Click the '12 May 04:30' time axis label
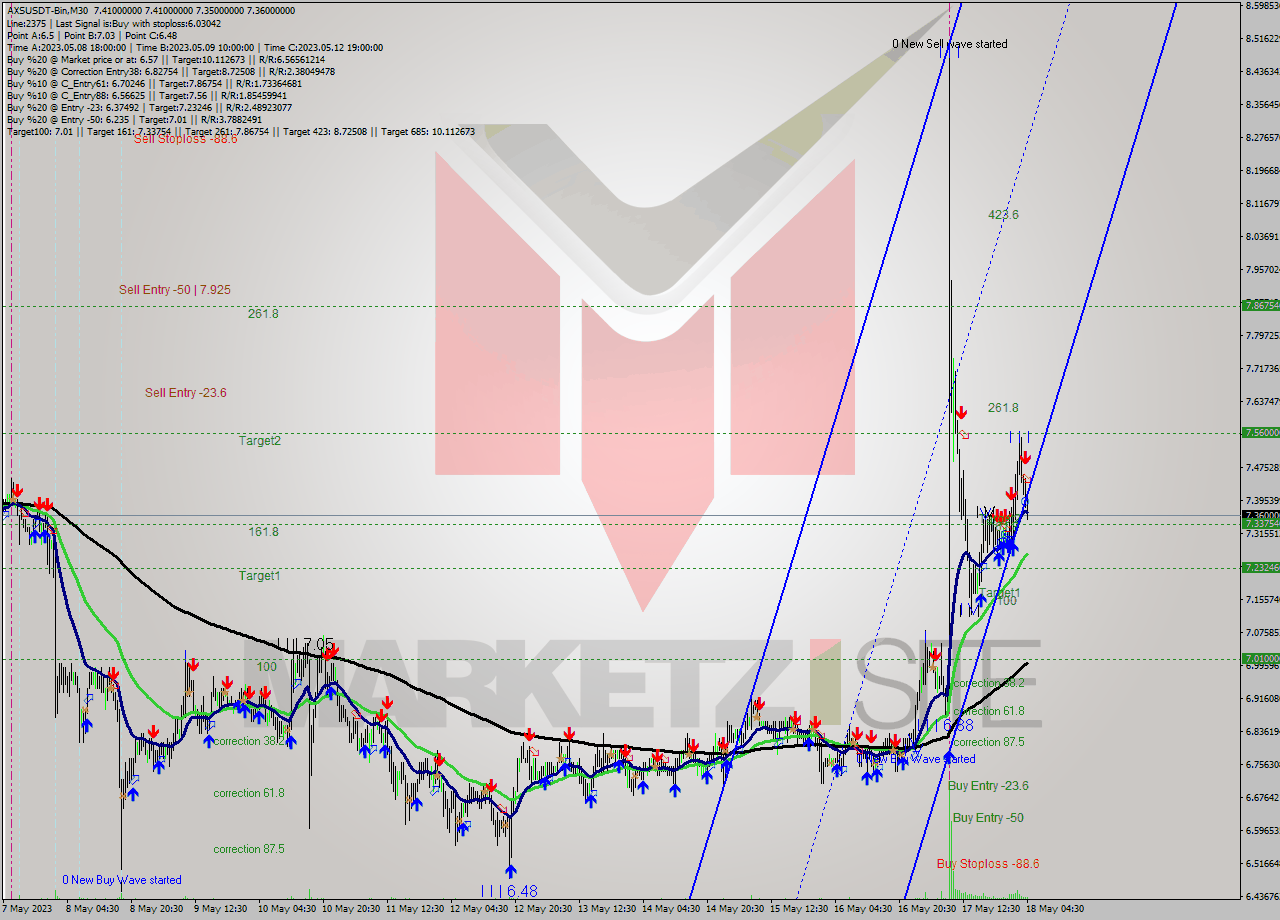Viewport: 1280px width, 920px height. 478,909
